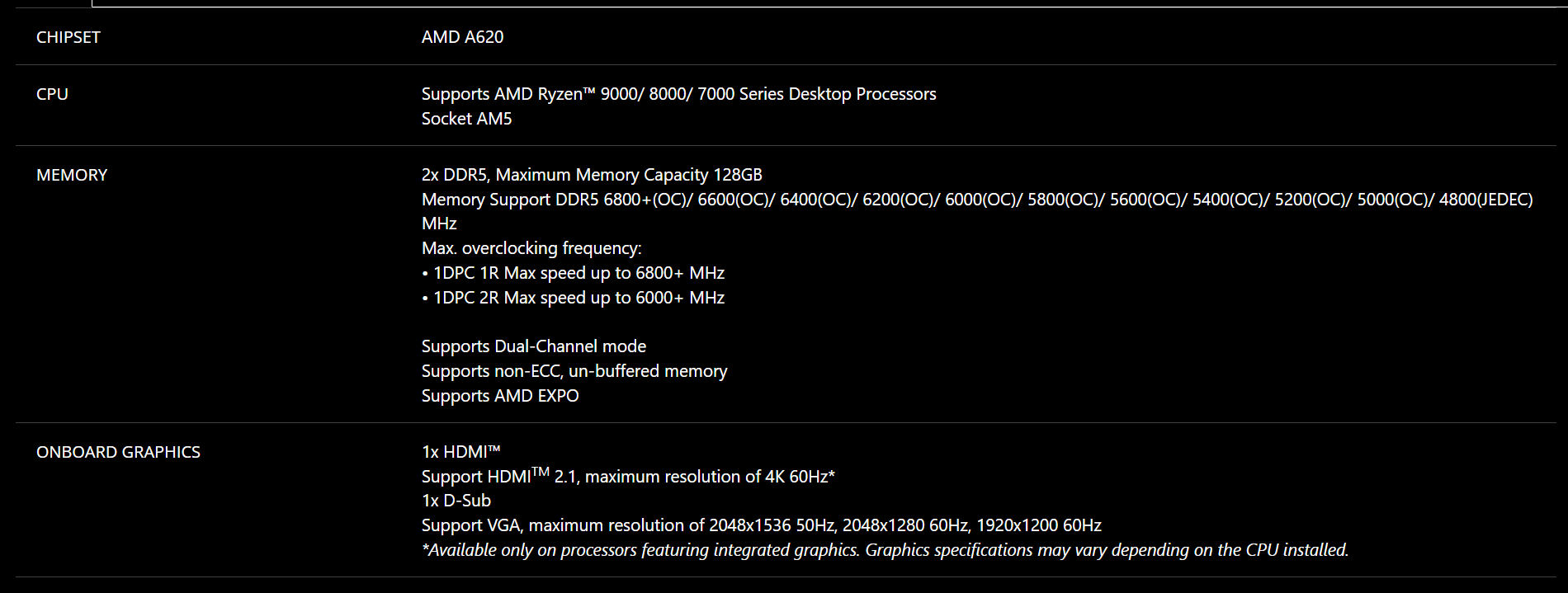1568x593 pixels.
Task: Click the HDMI 2.1 4K 60Hz resolution line
Action: (628, 476)
